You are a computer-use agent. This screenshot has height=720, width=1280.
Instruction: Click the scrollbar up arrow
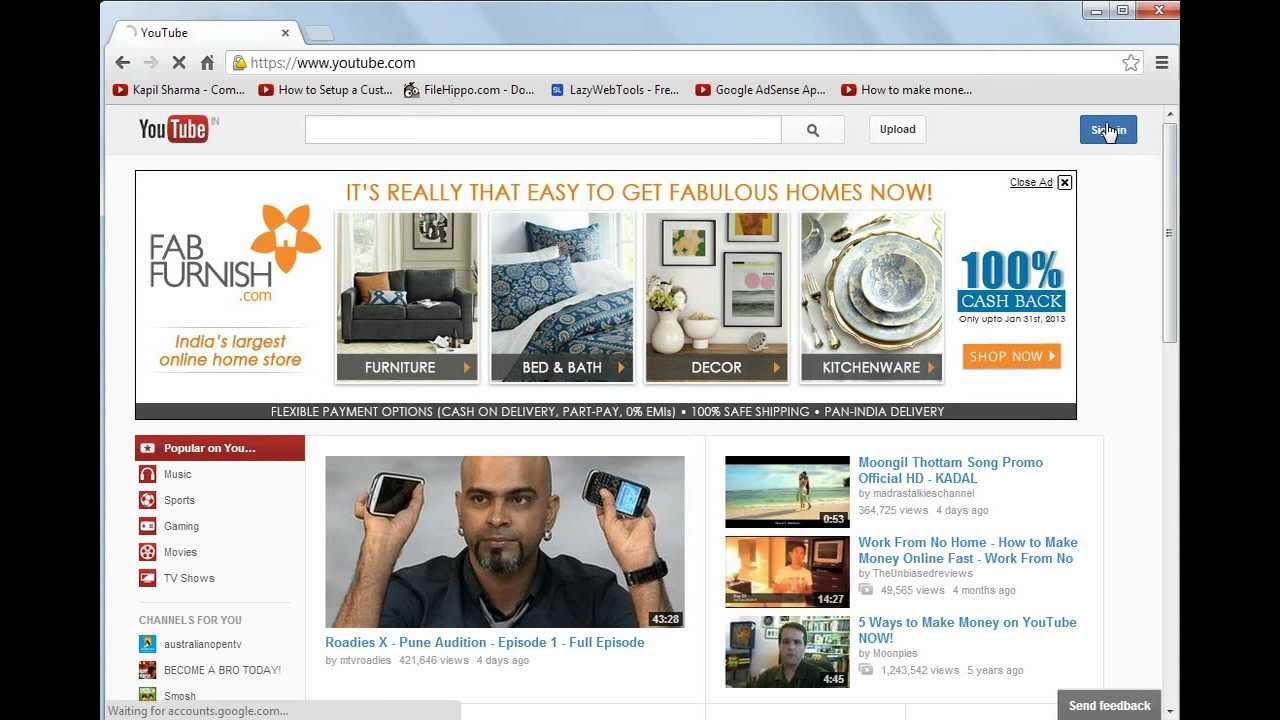tap(1169, 114)
